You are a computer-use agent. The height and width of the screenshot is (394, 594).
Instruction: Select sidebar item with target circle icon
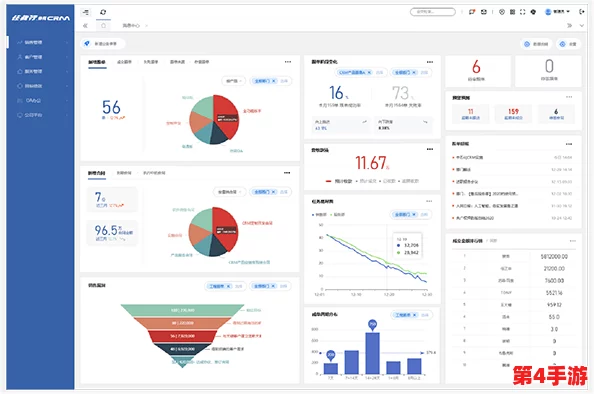point(42,86)
